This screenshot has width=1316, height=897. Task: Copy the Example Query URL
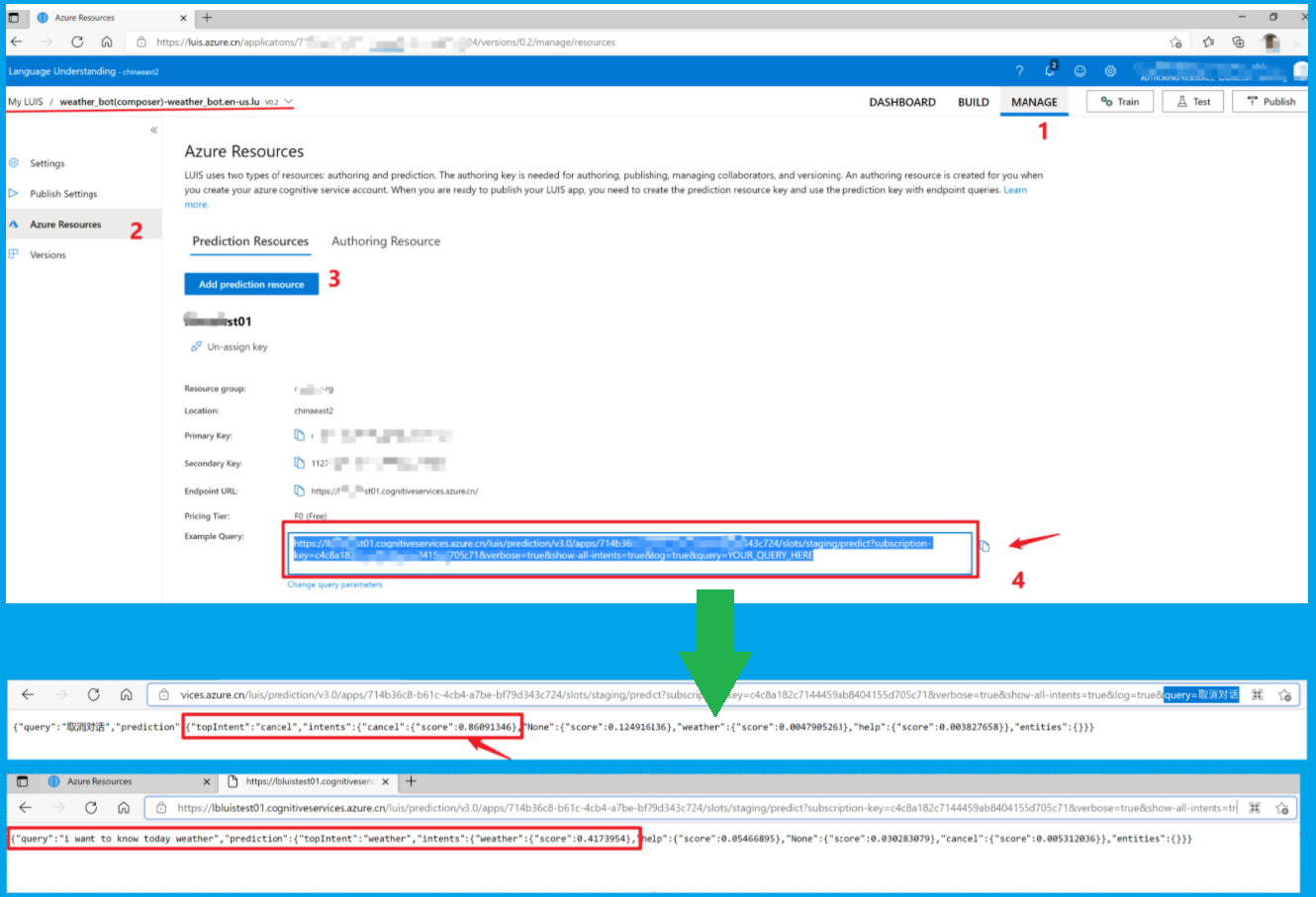coord(985,546)
